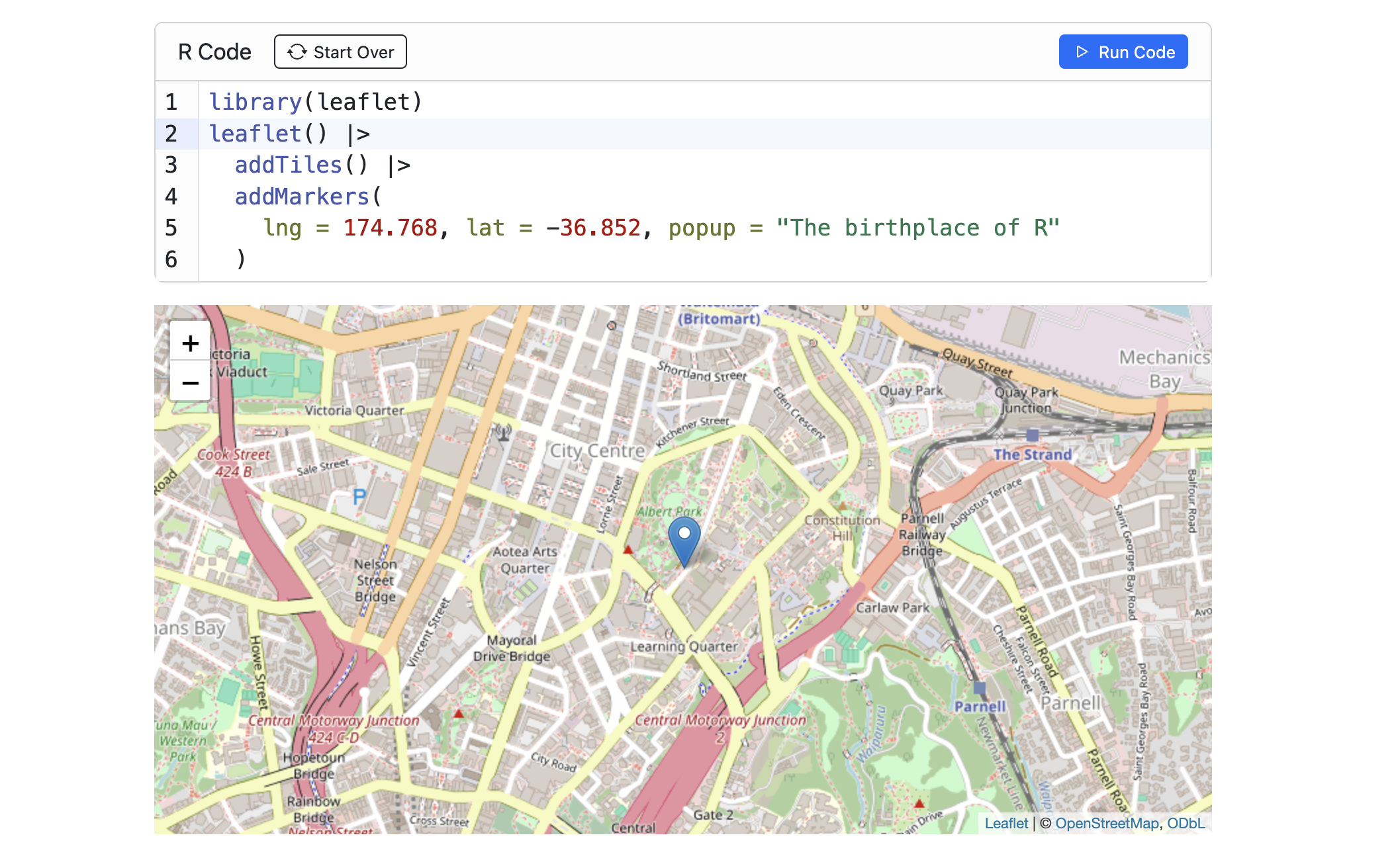Image resolution: width=1398 pixels, height=868 pixels.
Task: Click the Parnell station square icon
Action: 980,688
